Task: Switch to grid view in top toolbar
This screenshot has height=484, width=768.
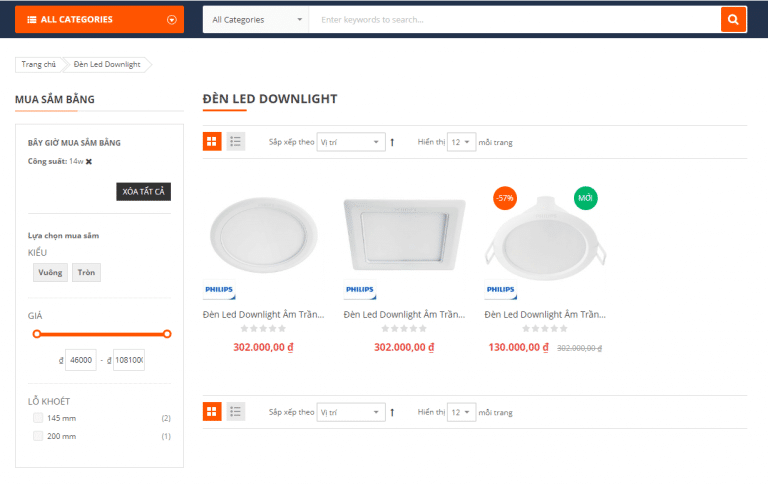Action: pos(212,142)
